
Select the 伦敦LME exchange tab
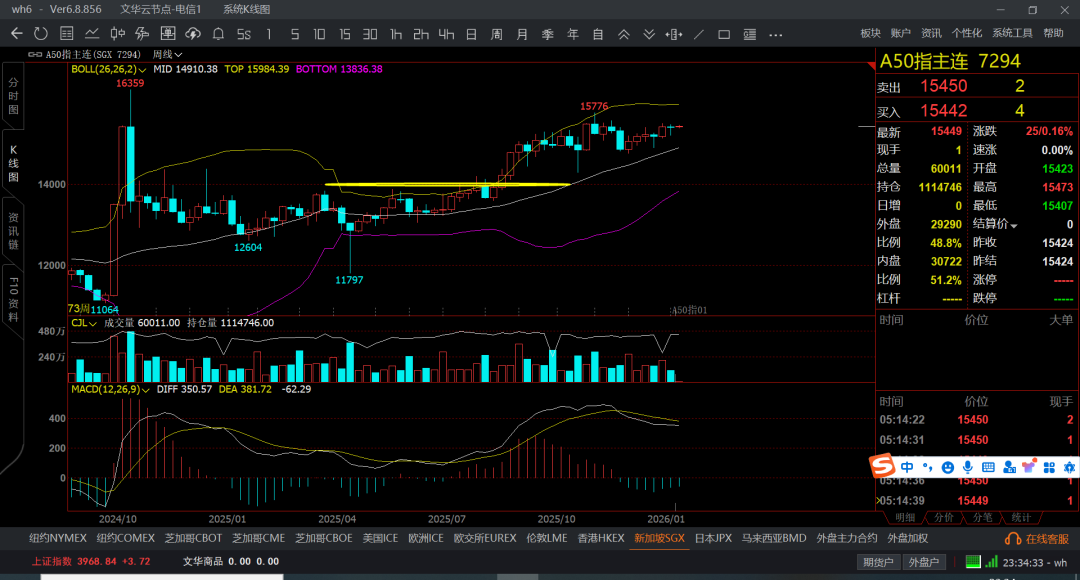pos(547,539)
